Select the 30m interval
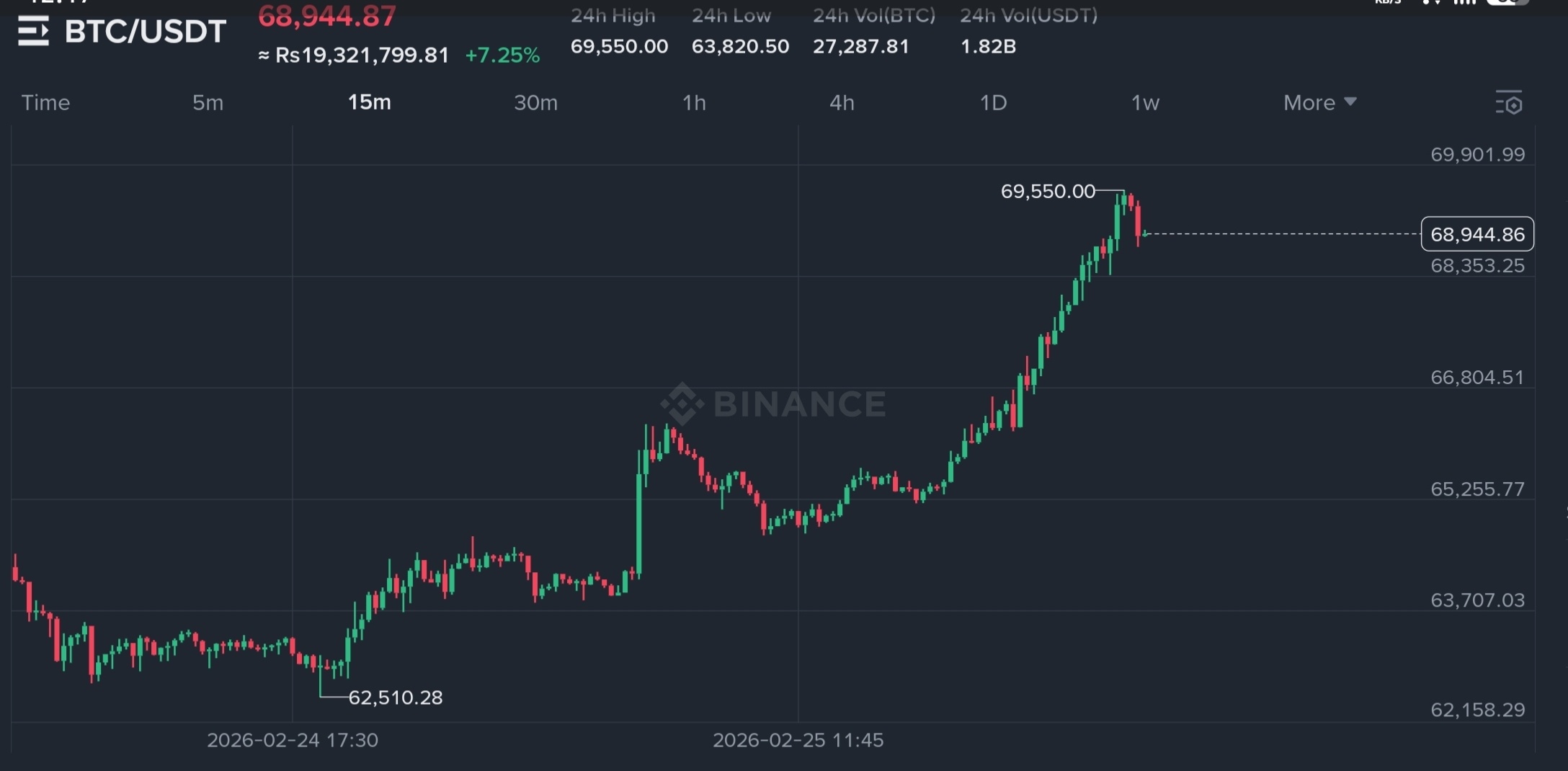 [535, 102]
